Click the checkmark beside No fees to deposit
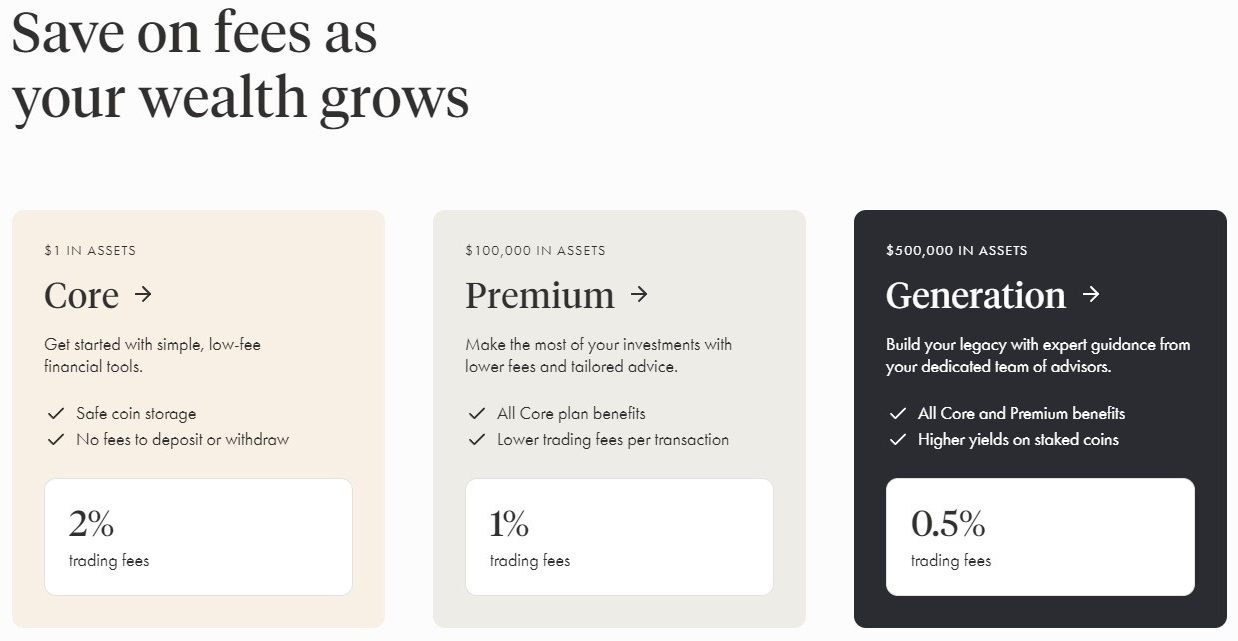The image size is (1238, 641). pos(56,439)
